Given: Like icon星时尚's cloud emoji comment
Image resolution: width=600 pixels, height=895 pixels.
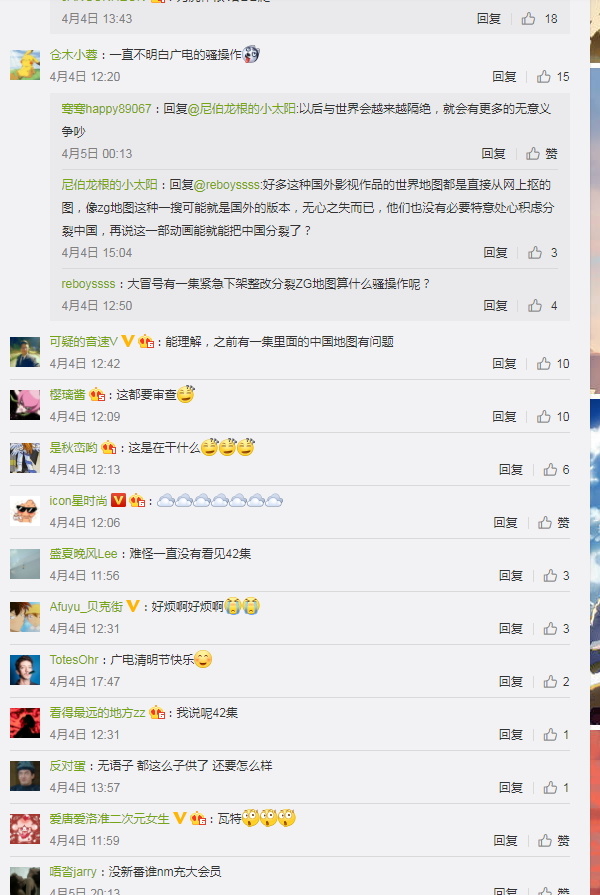Looking at the screenshot, I should click(545, 523).
